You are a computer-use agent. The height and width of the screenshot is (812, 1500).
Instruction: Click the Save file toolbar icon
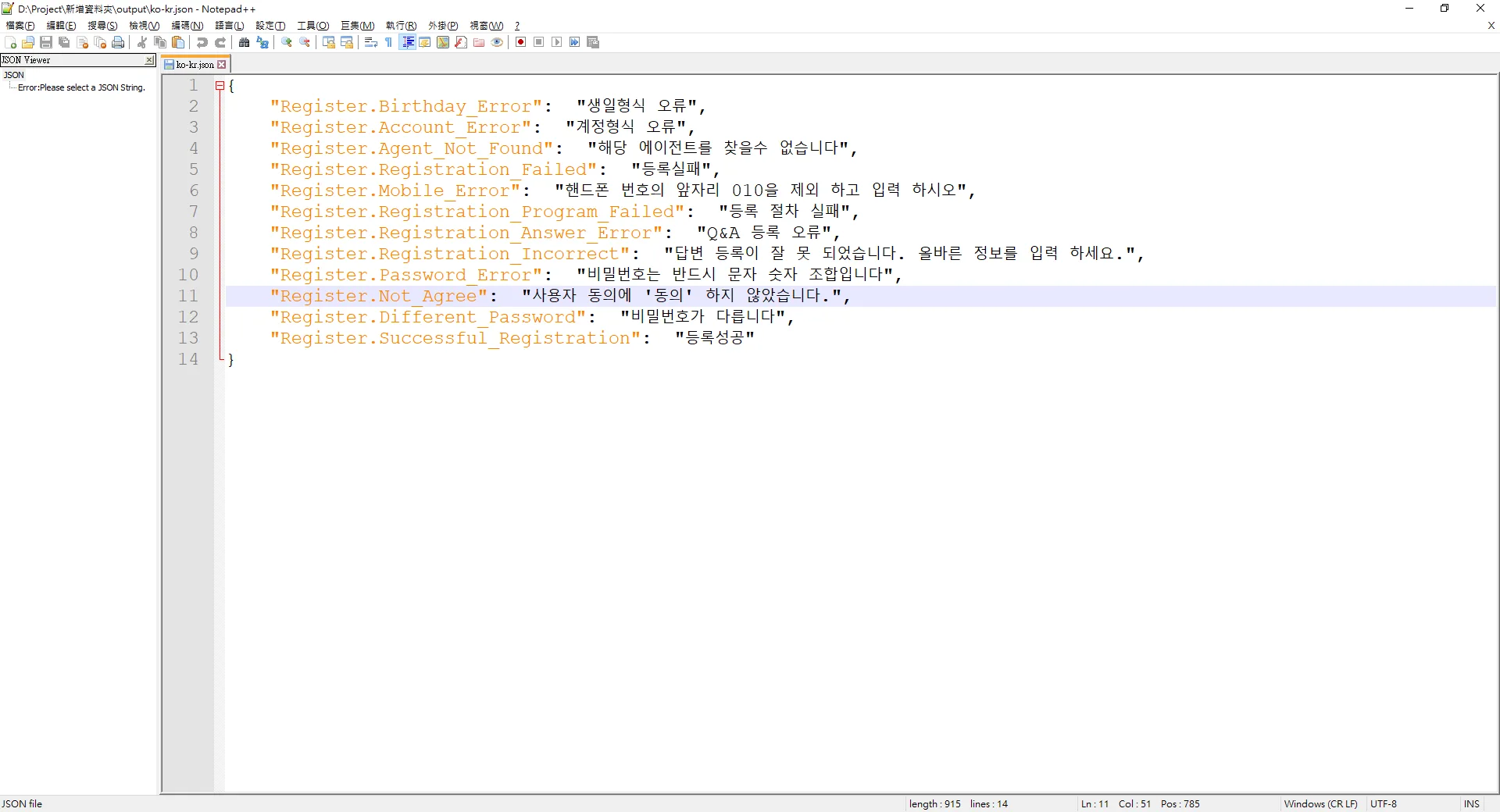click(46, 42)
